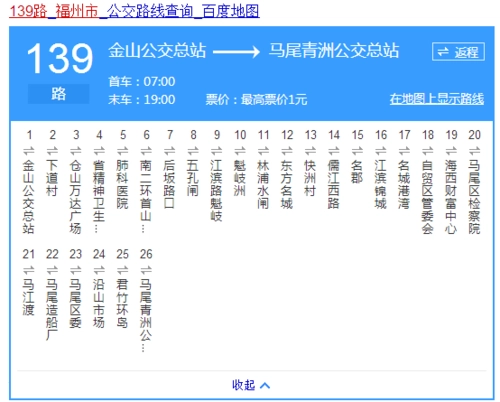This screenshot has width=500, height=402.
Task: Select stop 名城港湾
Action: point(404,184)
